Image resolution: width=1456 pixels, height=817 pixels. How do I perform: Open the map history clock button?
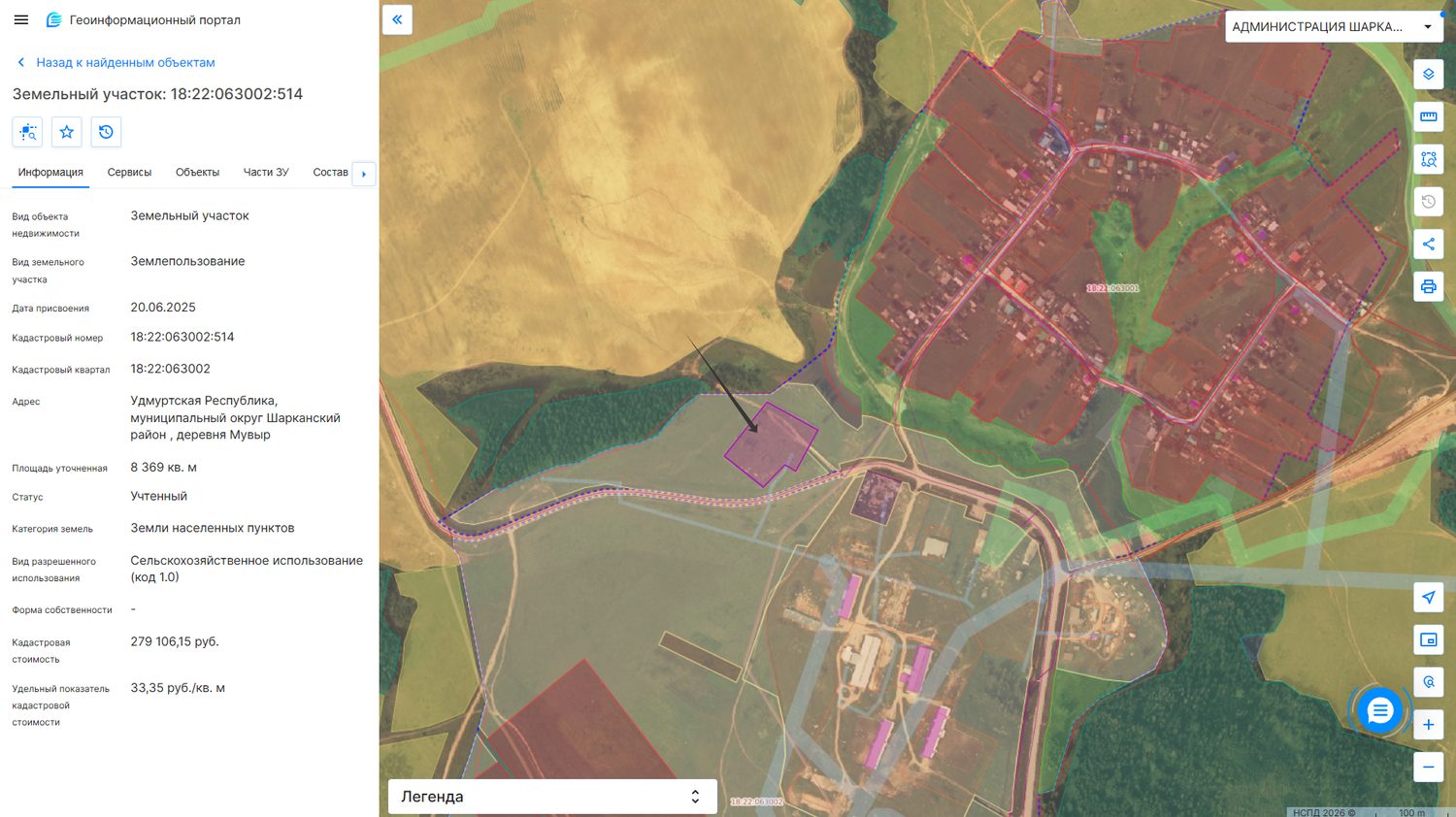coord(1428,202)
